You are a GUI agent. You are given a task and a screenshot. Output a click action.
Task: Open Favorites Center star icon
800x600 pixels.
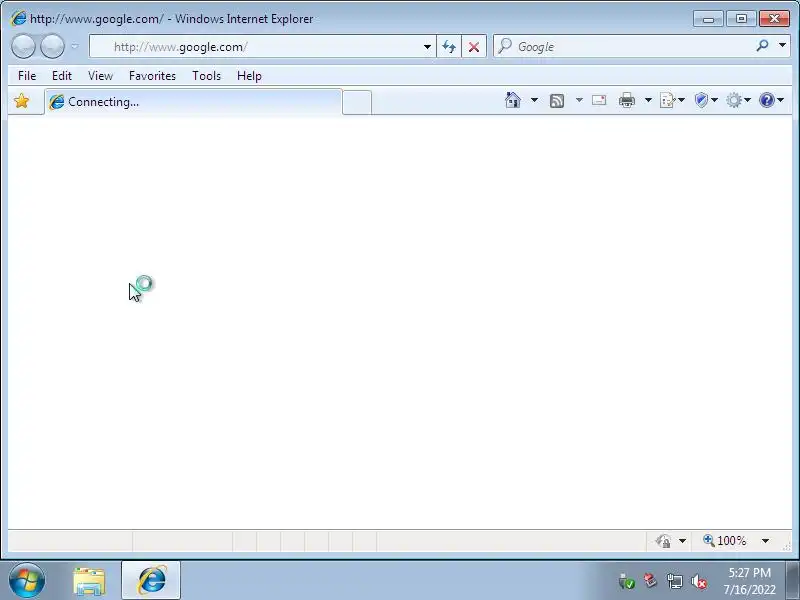[x=21, y=101]
